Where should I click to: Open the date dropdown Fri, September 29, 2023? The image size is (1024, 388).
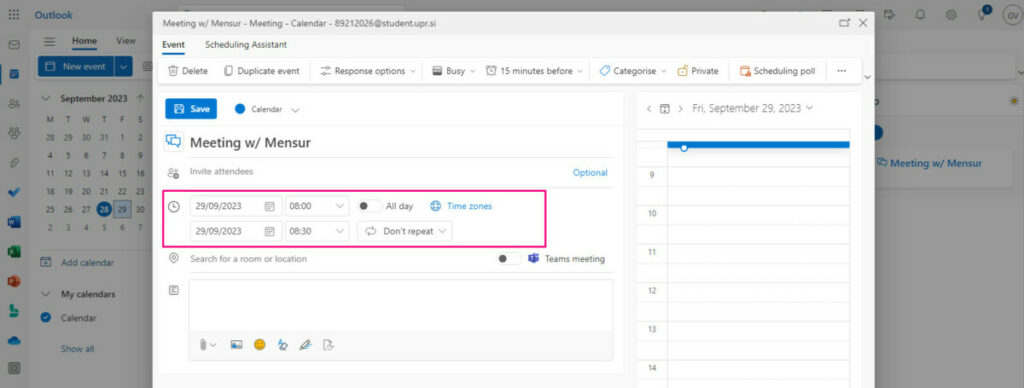[752, 108]
